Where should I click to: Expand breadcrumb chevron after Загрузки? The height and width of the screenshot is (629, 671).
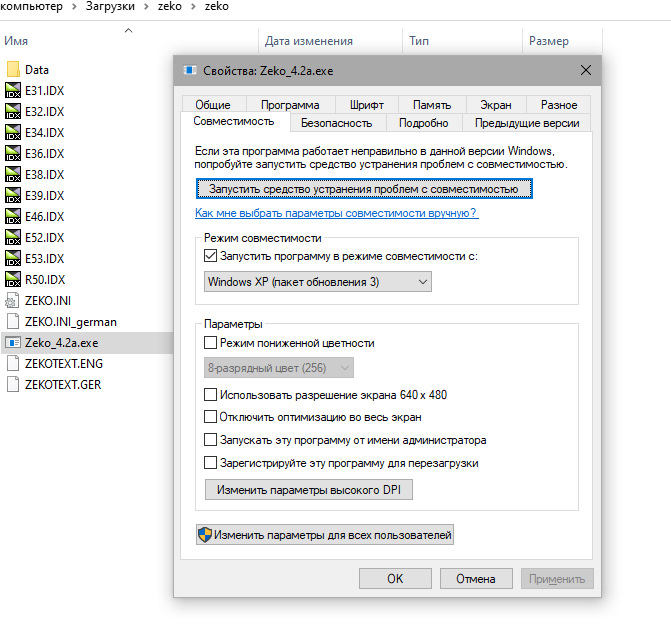tap(147, 7)
